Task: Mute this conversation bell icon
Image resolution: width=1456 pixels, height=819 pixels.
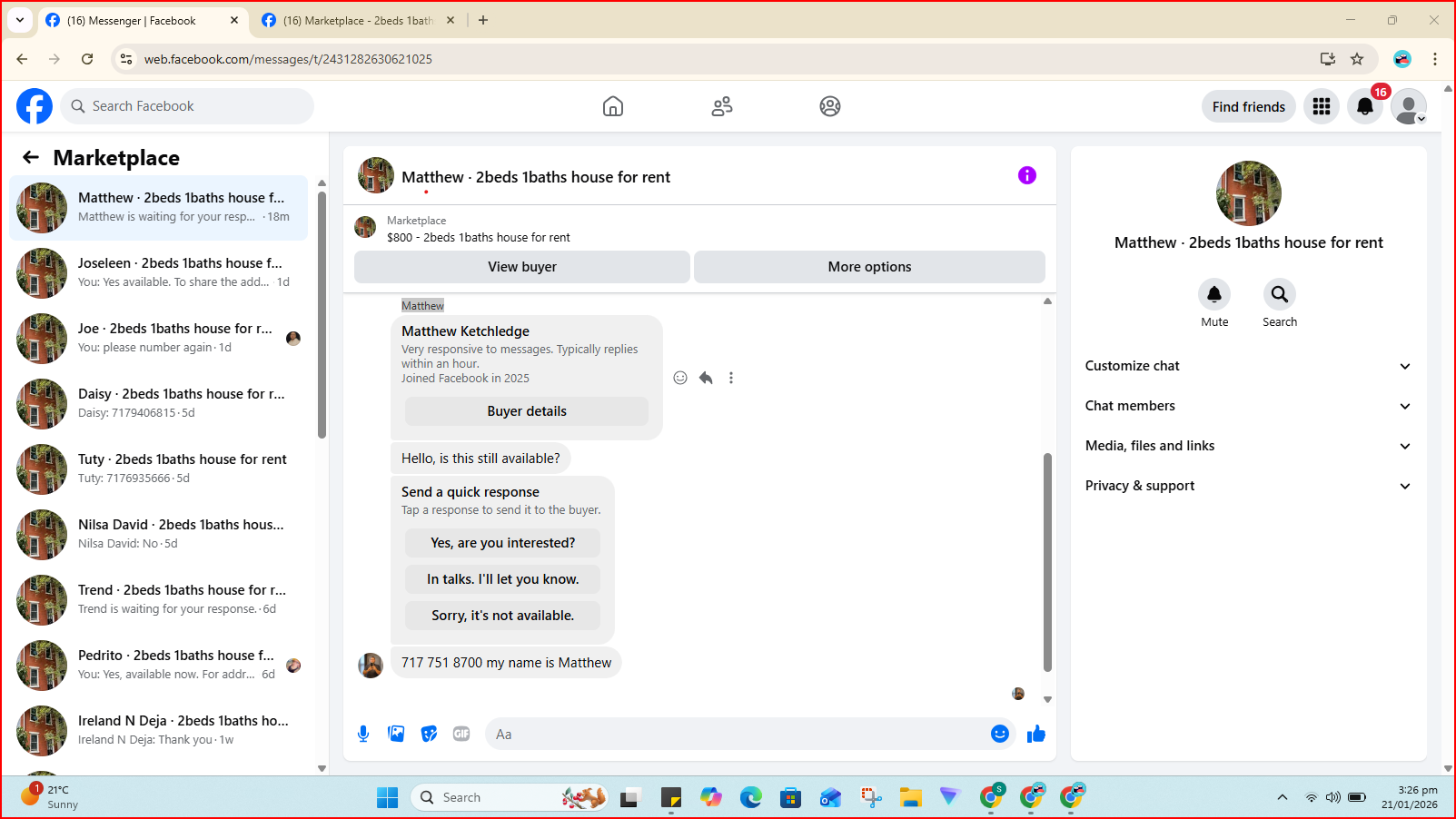Action: pyautogui.click(x=1214, y=294)
